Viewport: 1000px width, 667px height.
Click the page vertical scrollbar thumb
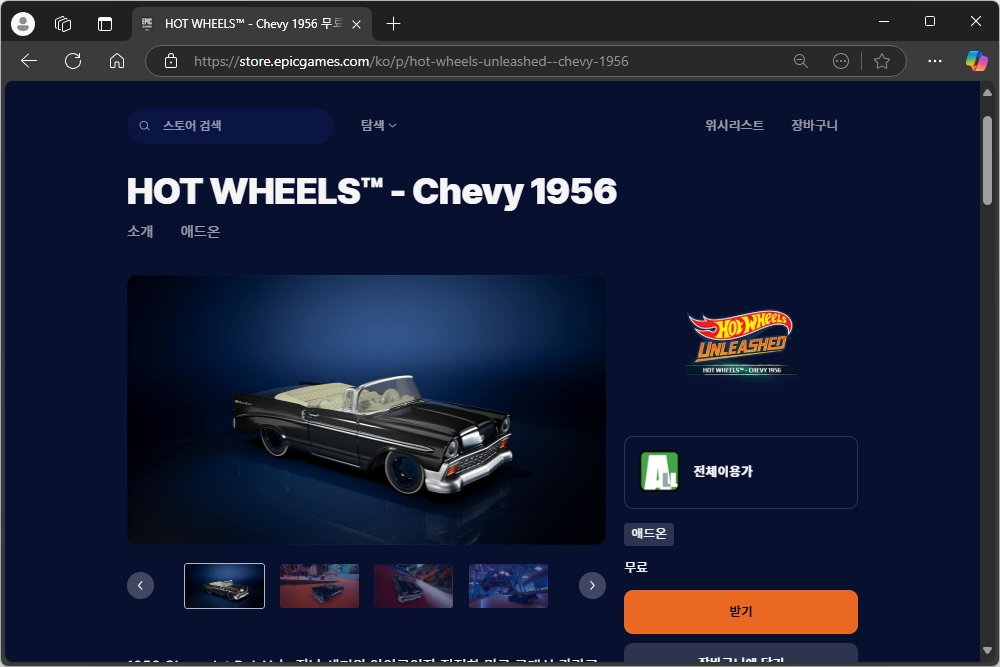coord(987,160)
